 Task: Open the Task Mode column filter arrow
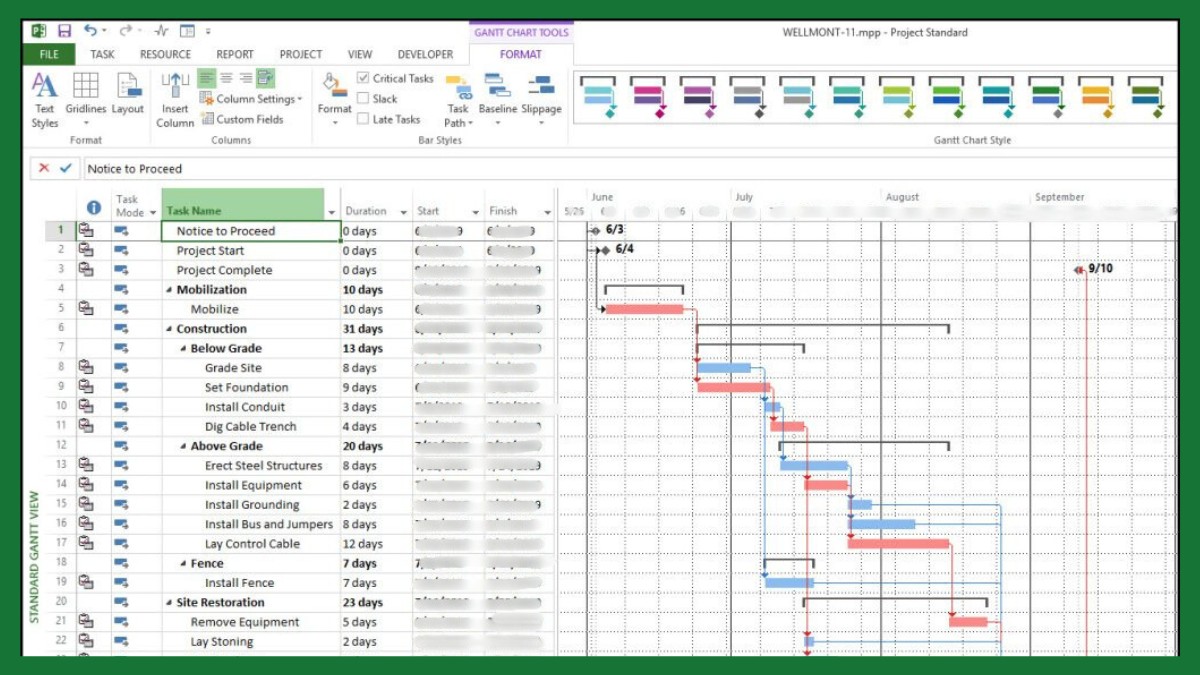153,212
